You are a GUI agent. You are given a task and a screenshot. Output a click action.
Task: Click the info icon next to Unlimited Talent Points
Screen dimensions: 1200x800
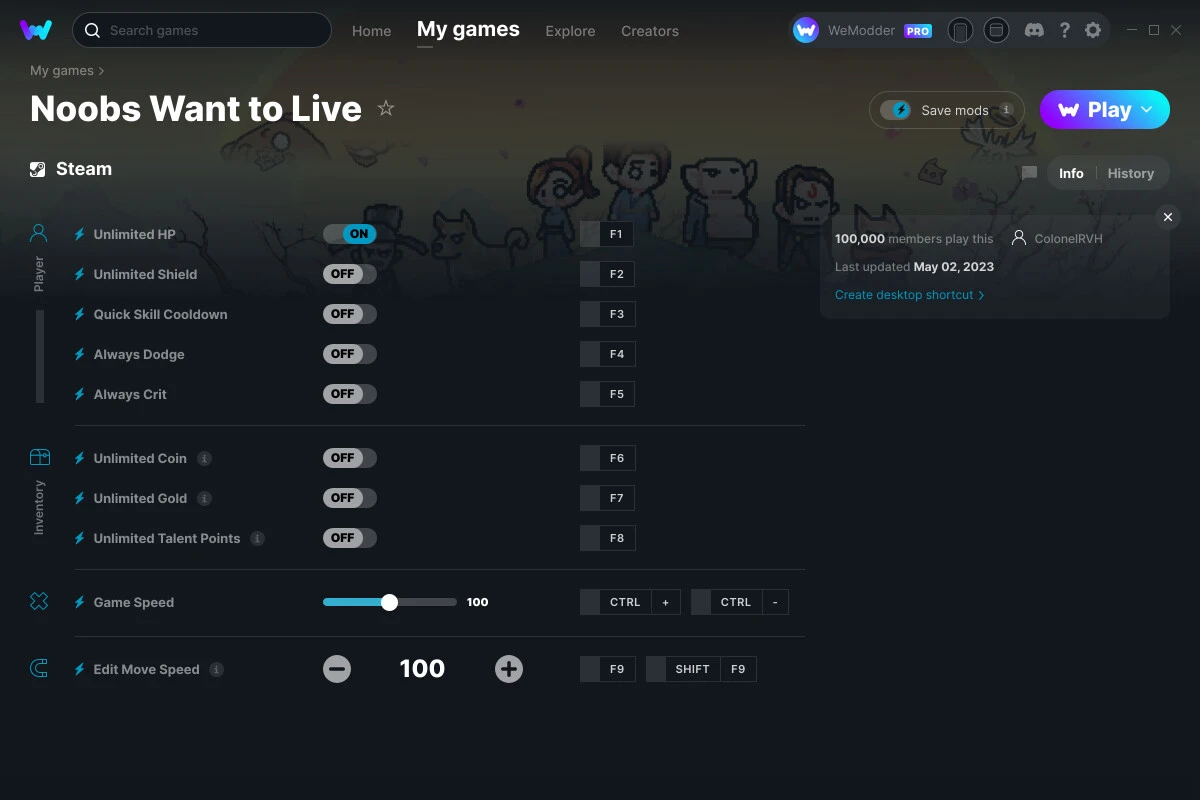(257, 538)
